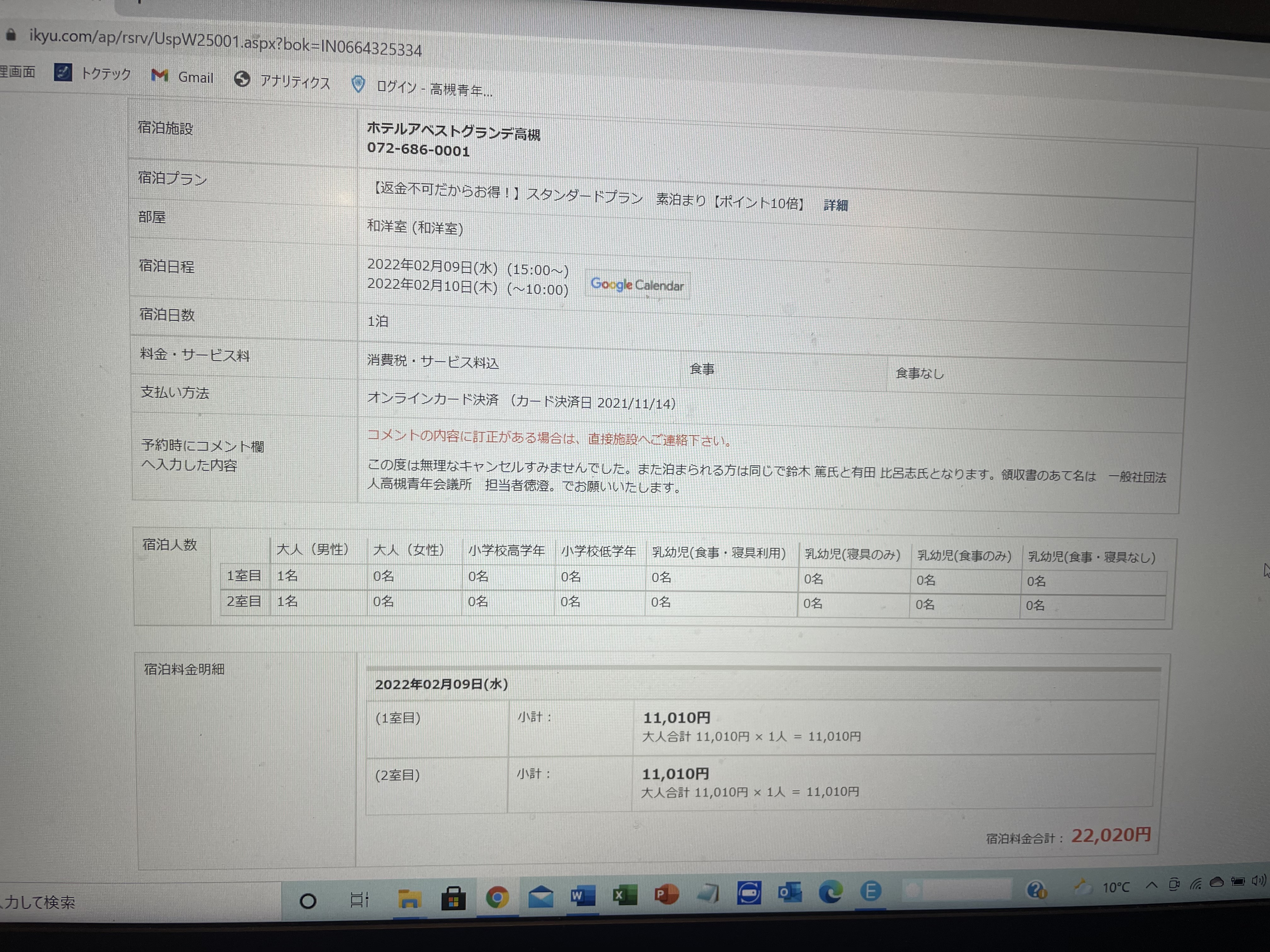Image resolution: width=1270 pixels, height=952 pixels.
Task: Select the (1室目) subtotal 11,010円
Action: click(x=677, y=717)
